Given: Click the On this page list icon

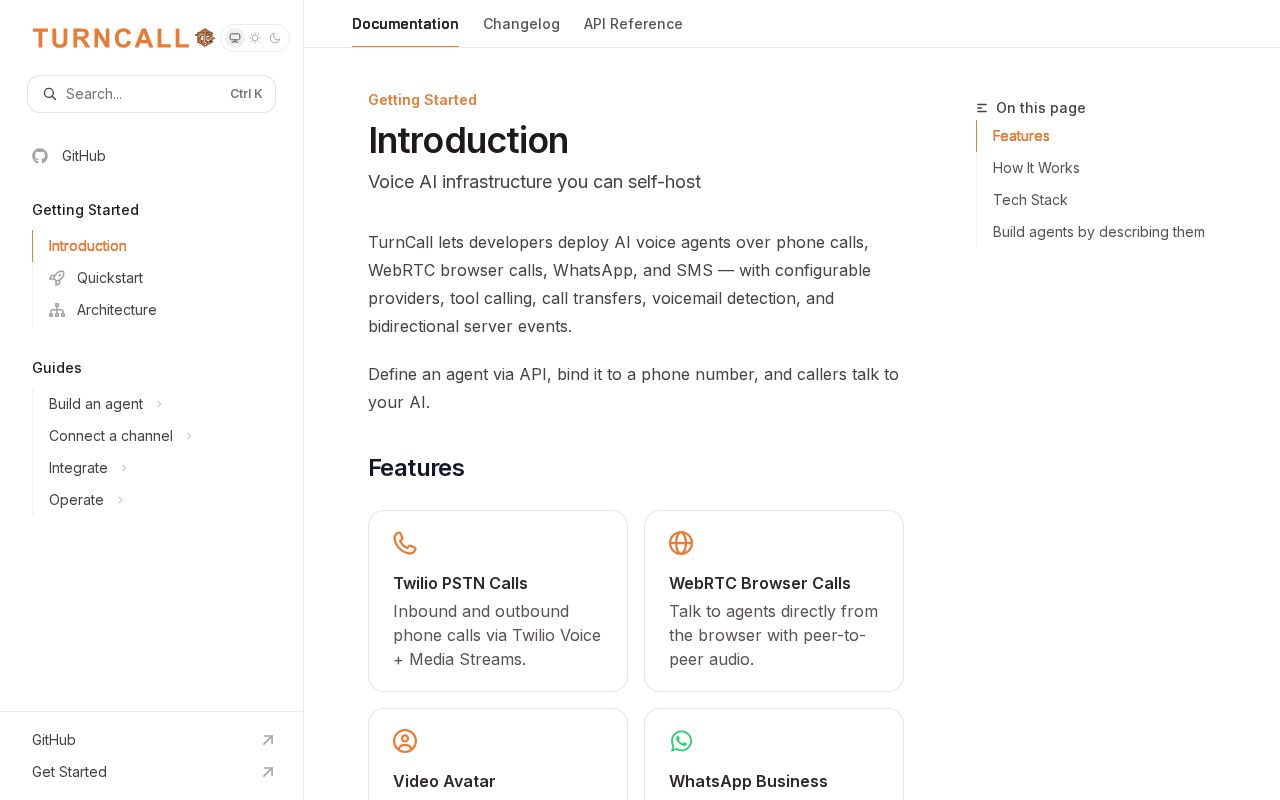Looking at the screenshot, I should [982, 108].
